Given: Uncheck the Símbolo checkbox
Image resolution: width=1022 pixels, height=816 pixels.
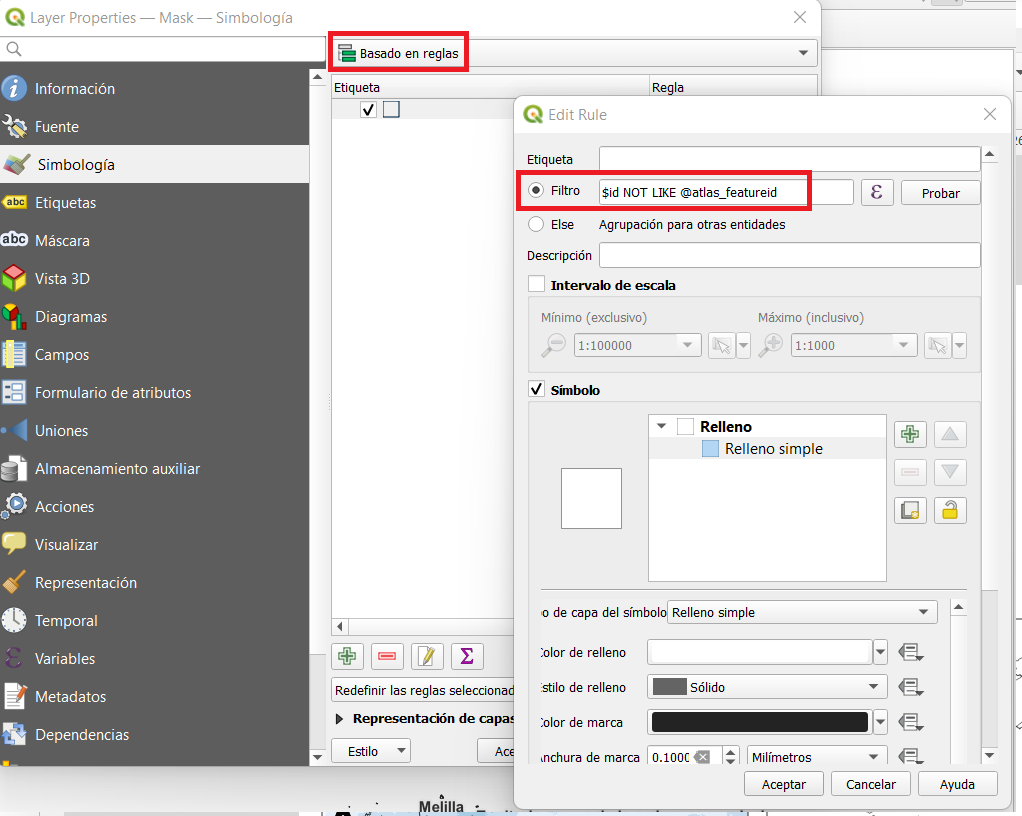Looking at the screenshot, I should 537,390.
